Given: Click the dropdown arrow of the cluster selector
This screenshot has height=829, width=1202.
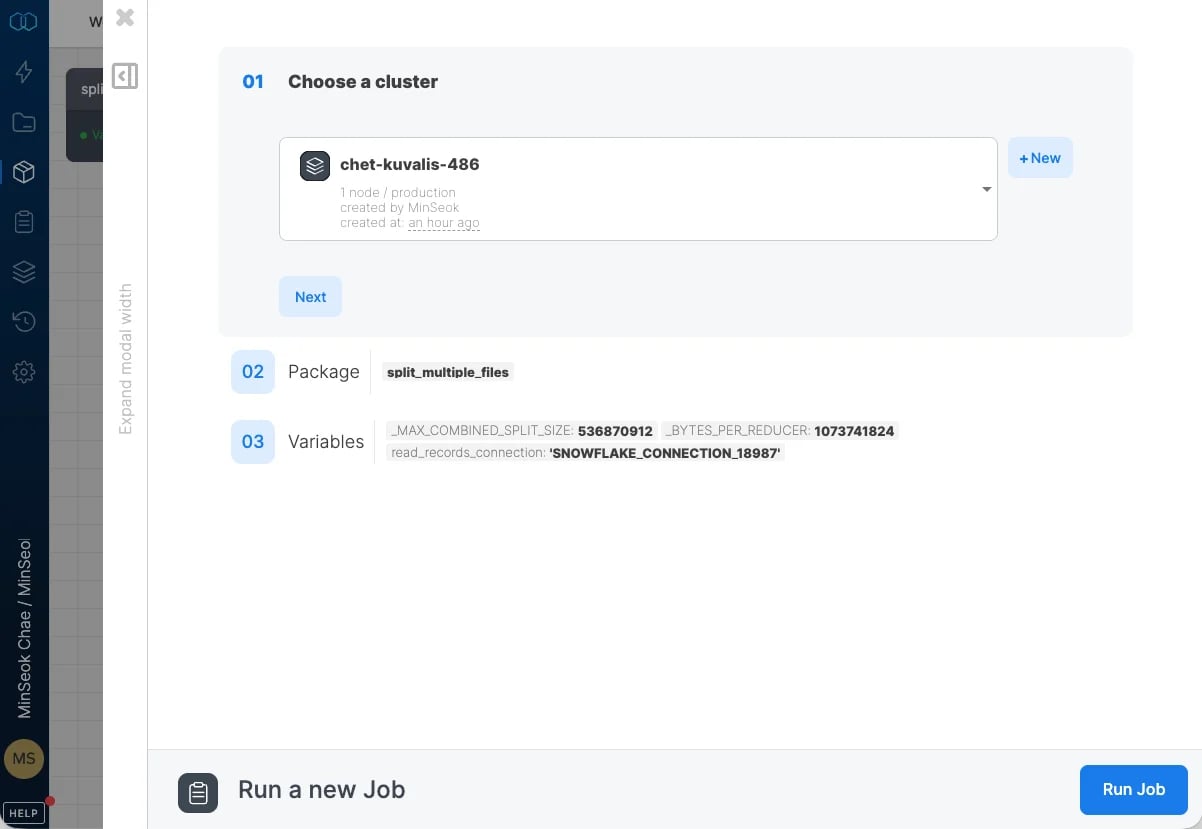Looking at the screenshot, I should pos(986,190).
